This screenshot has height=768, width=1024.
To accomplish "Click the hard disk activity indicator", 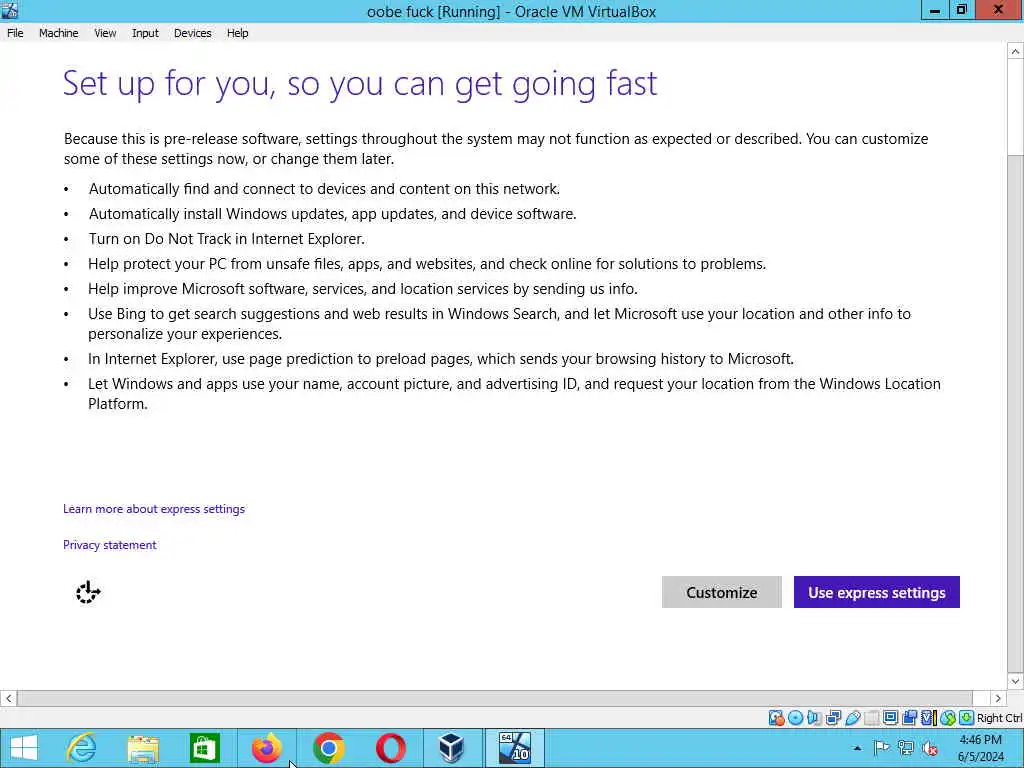I will [x=776, y=718].
